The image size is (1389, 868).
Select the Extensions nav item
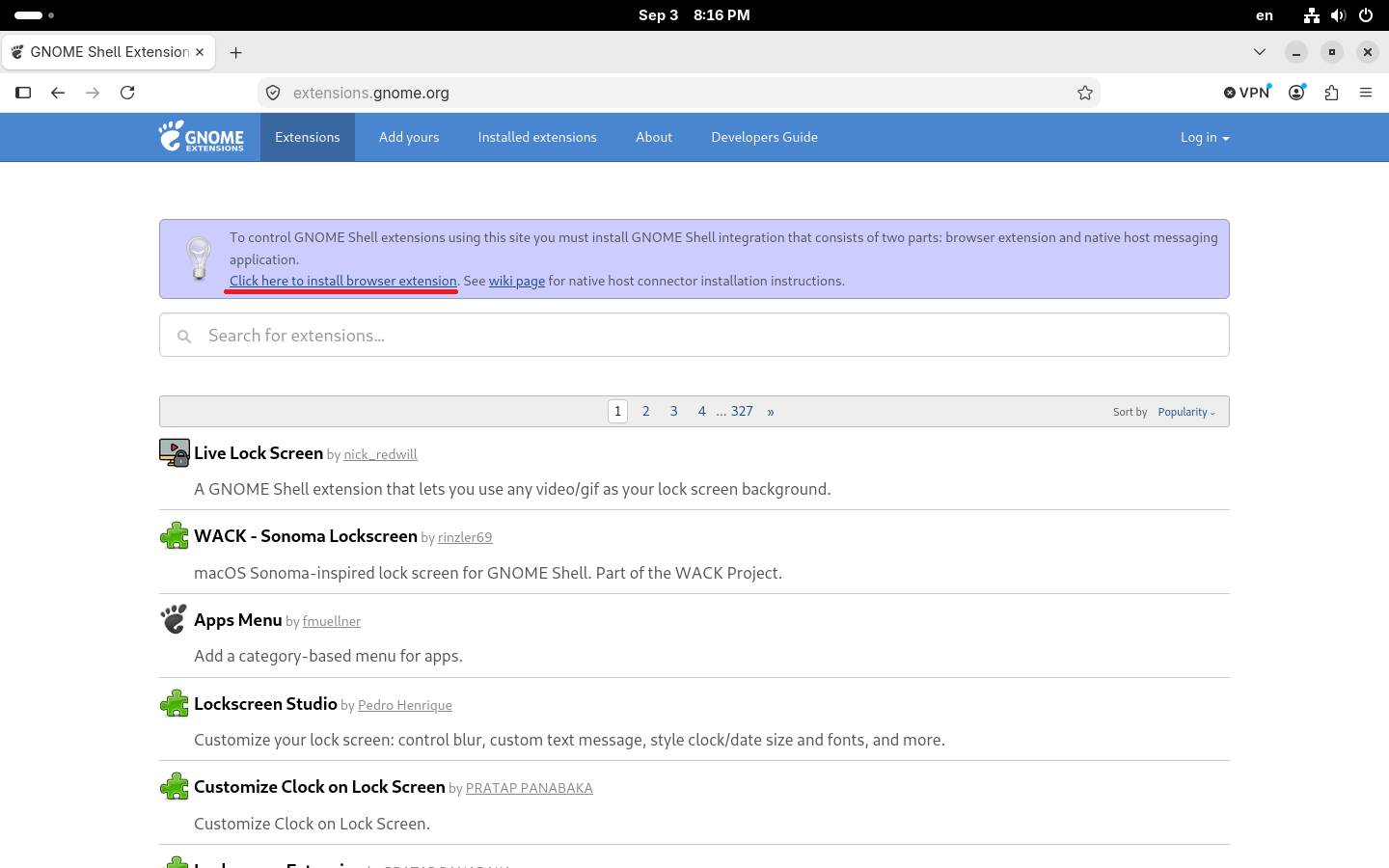coord(308,137)
